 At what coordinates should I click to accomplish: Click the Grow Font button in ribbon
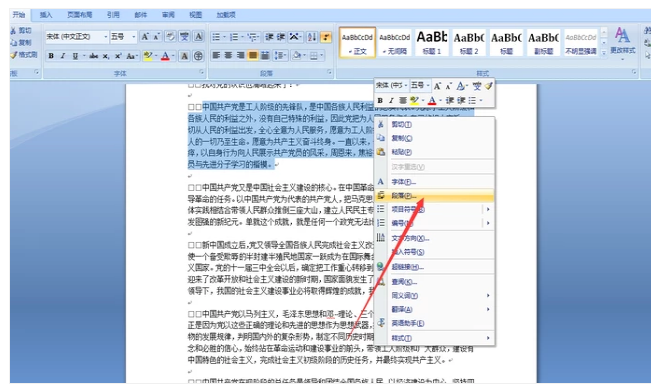[x=144, y=37]
